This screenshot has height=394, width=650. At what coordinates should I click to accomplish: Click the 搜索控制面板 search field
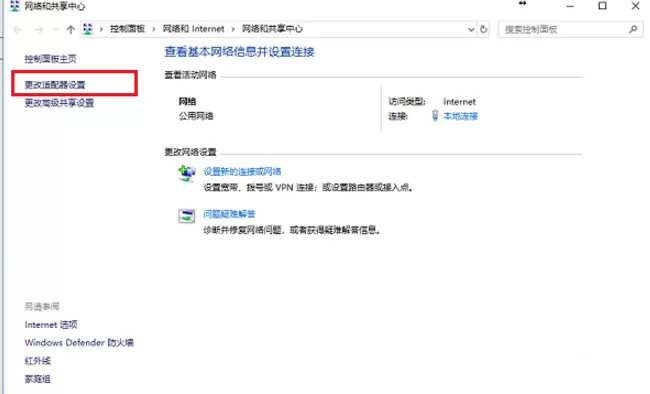(x=571, y=29)
